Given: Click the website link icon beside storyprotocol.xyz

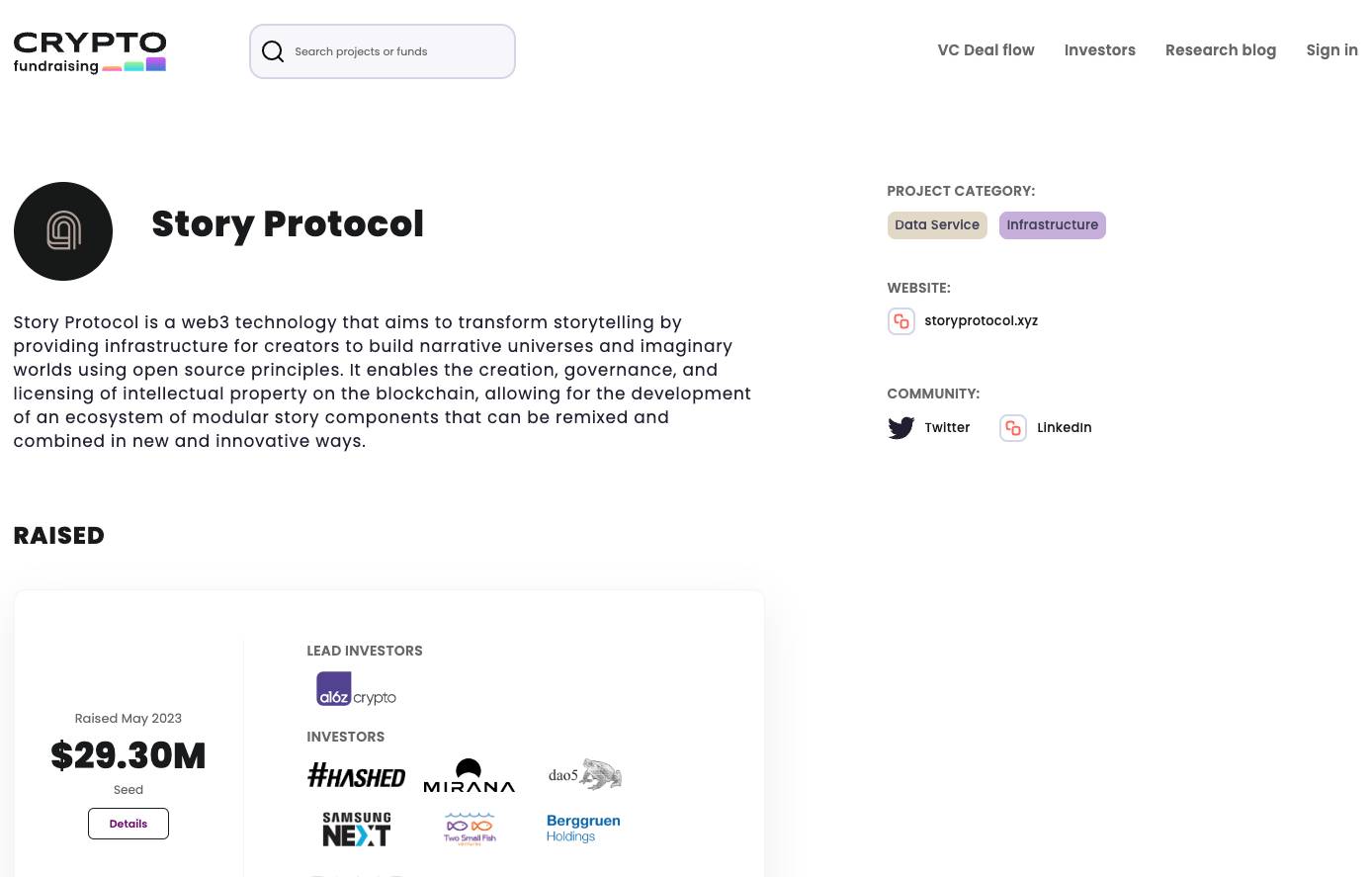Looking at the screenshot, I should pos(900,320).
